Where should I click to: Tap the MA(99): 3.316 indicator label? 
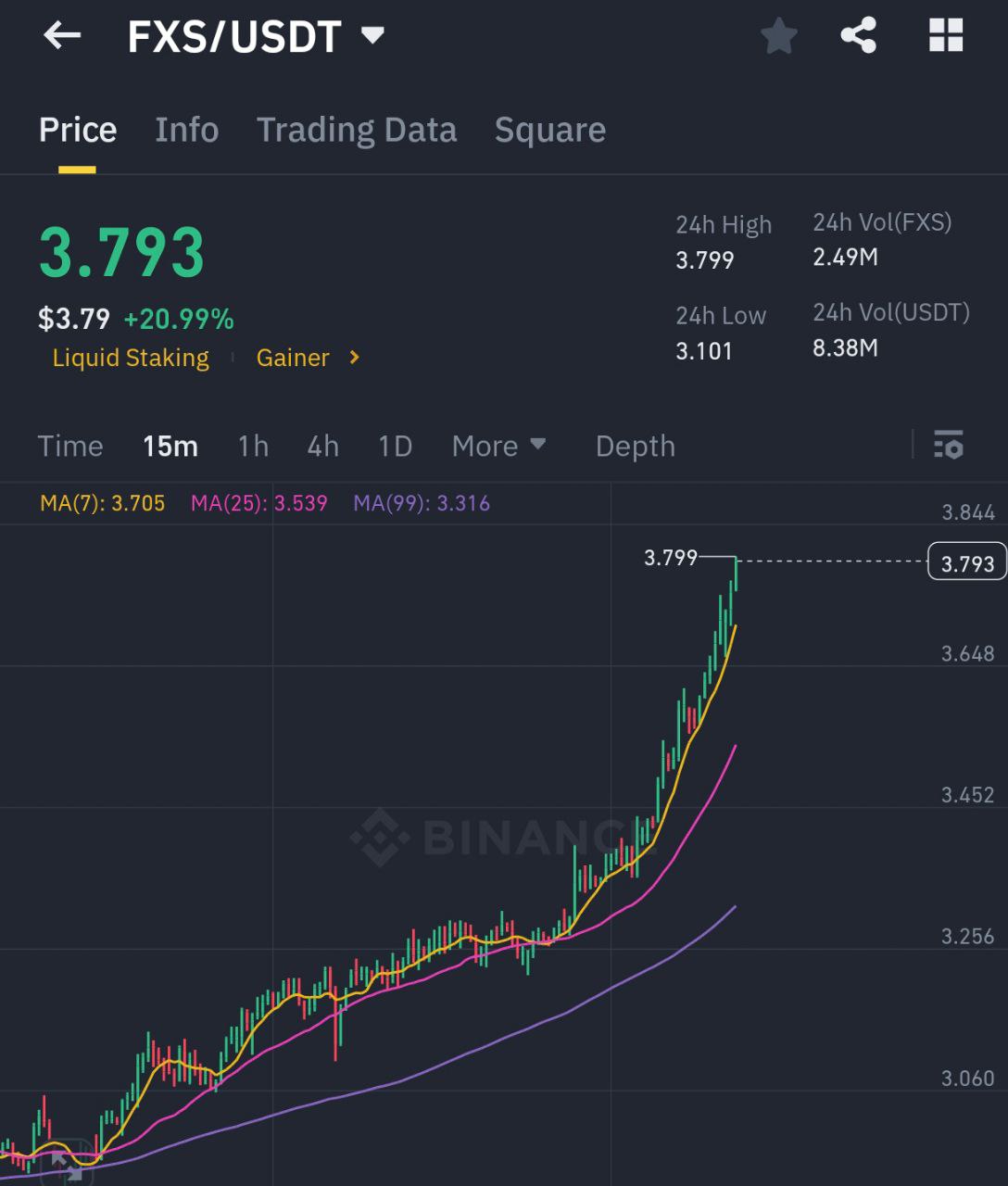coord(422,503)
